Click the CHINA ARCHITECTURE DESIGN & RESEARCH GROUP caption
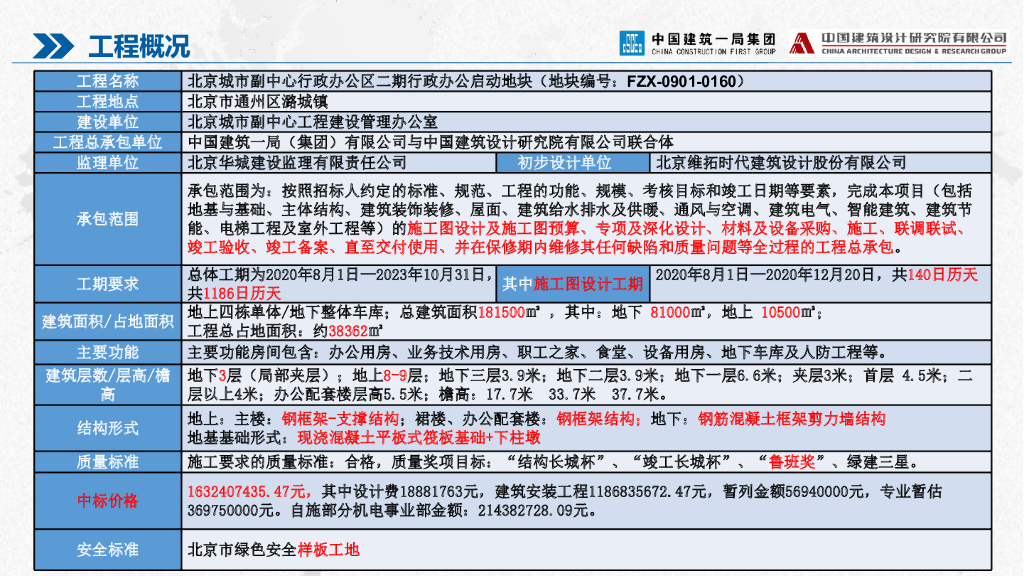 pyautogui.click(x=914, y=51)
